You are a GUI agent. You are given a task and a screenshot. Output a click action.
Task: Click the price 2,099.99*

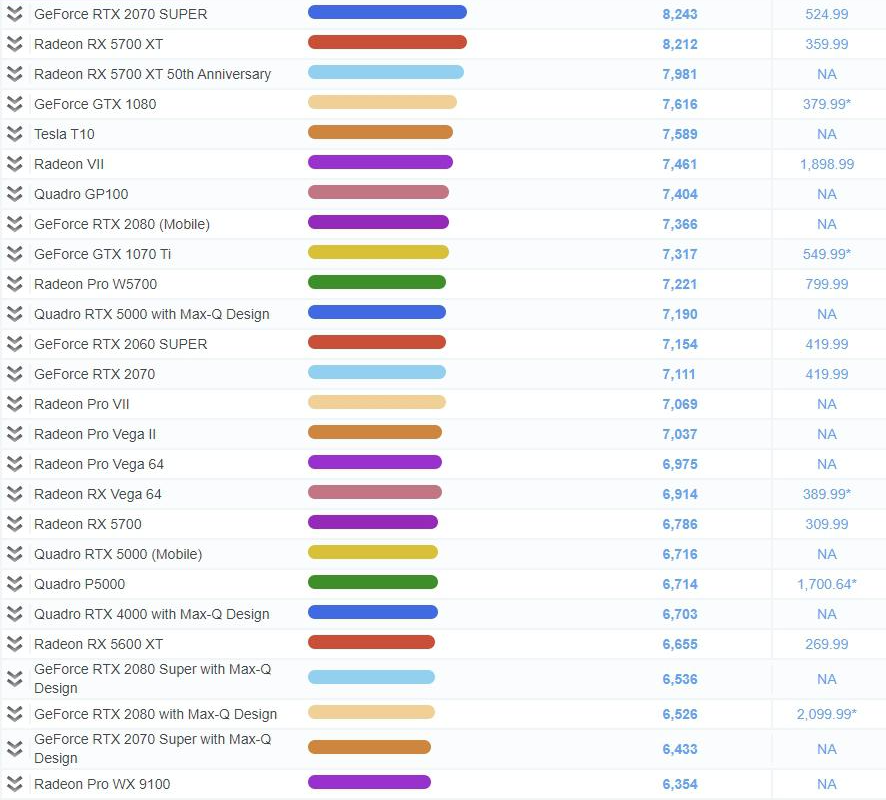click(x=827, y=714)
